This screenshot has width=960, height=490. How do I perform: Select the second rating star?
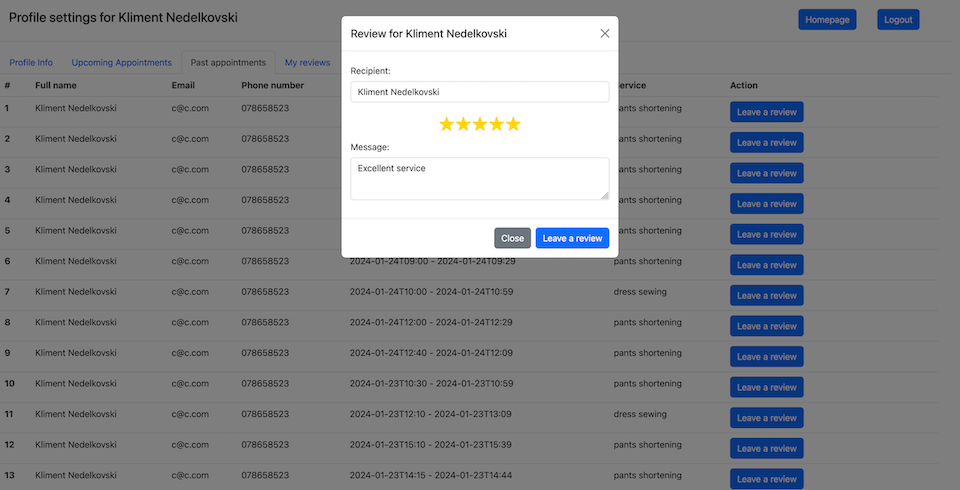coord(463,124)
